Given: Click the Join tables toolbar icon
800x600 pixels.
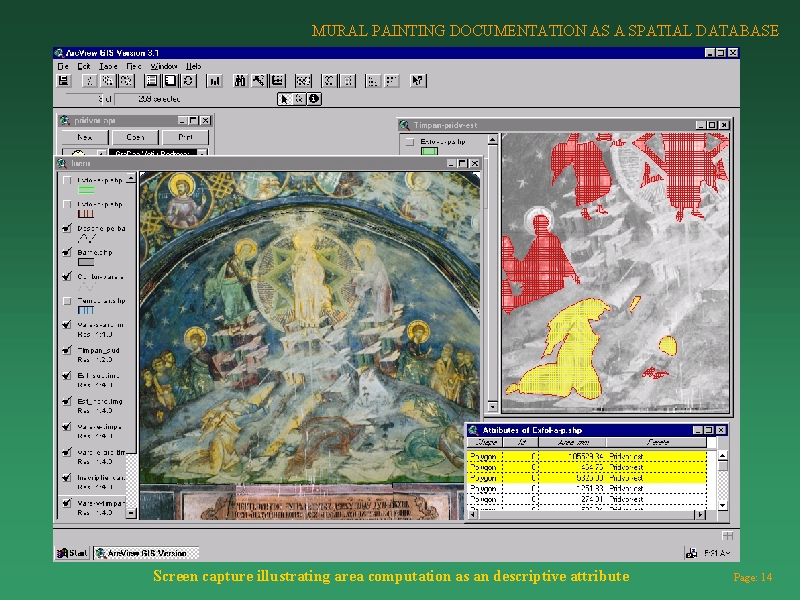Looking at the screenshot, I should (303, 81).
